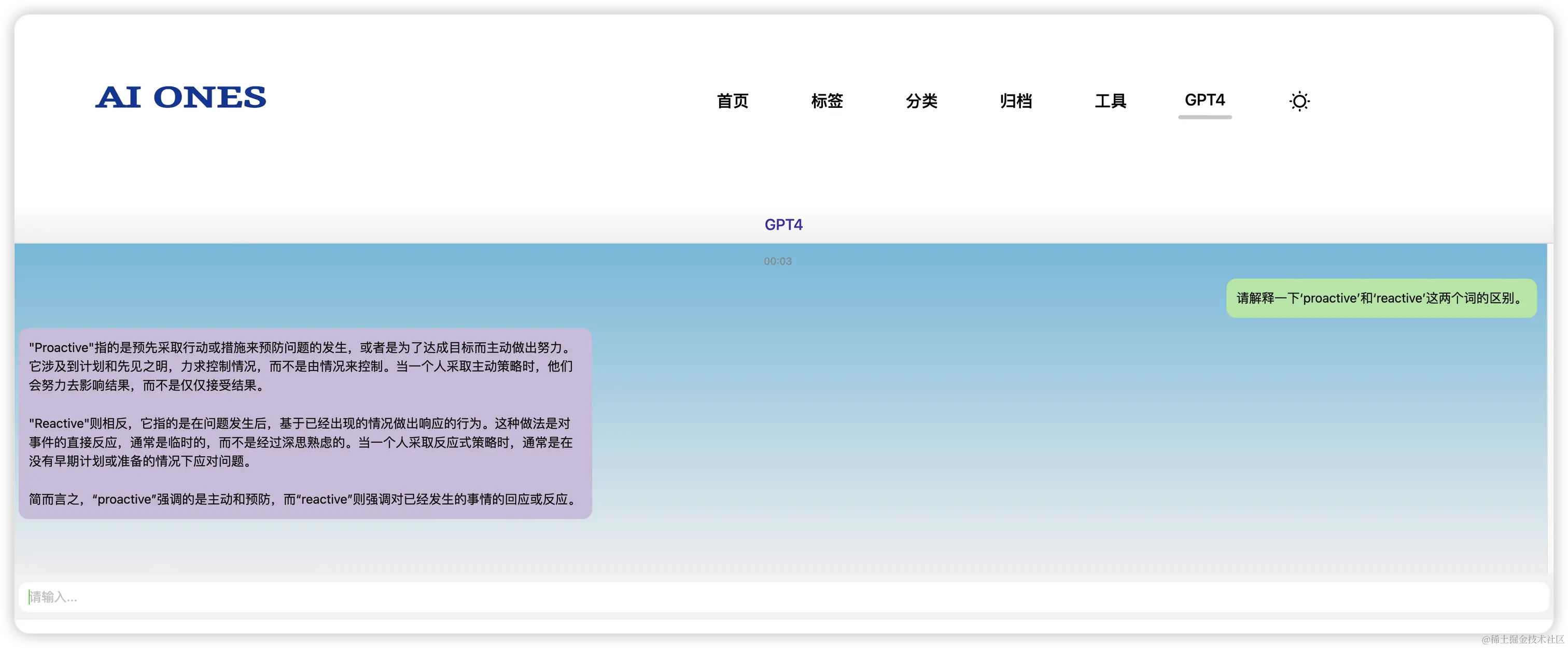Click the chat area vertical scrollbar

1550,407
